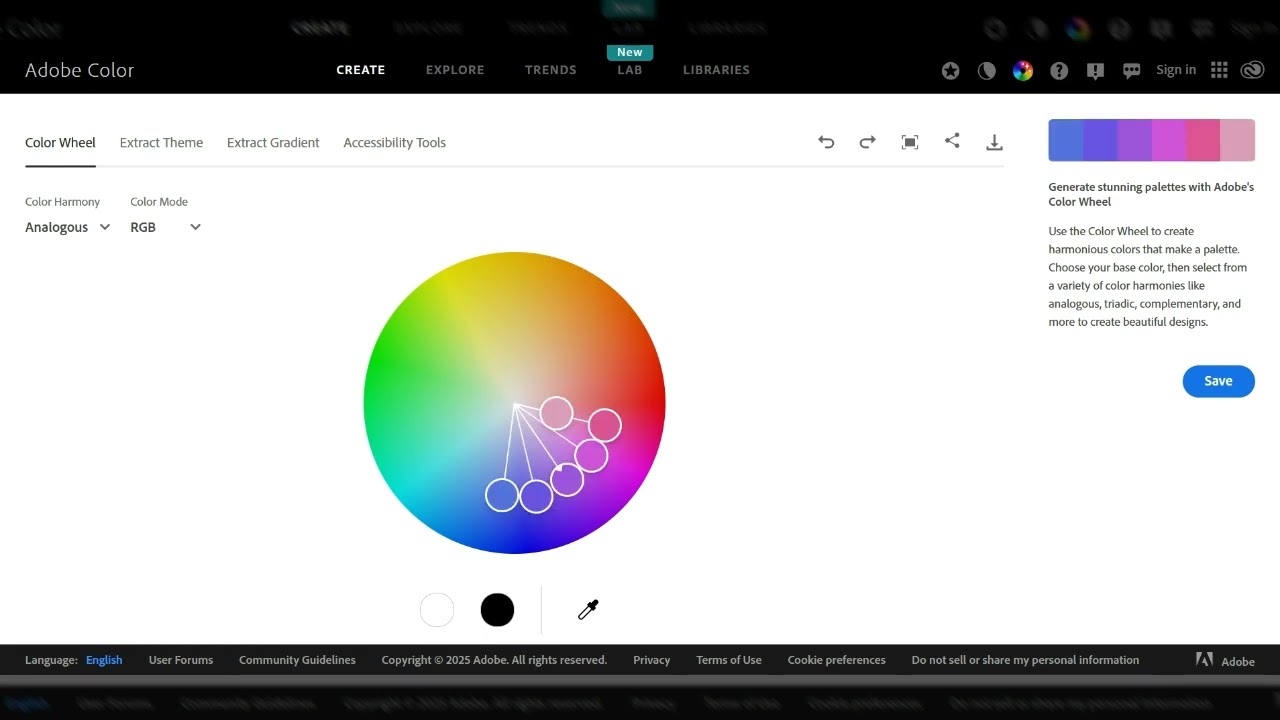Viewport: 1280px width, 720px height.
Task: Open the Extract Theme tab
Action: click(x=161, y=143)
